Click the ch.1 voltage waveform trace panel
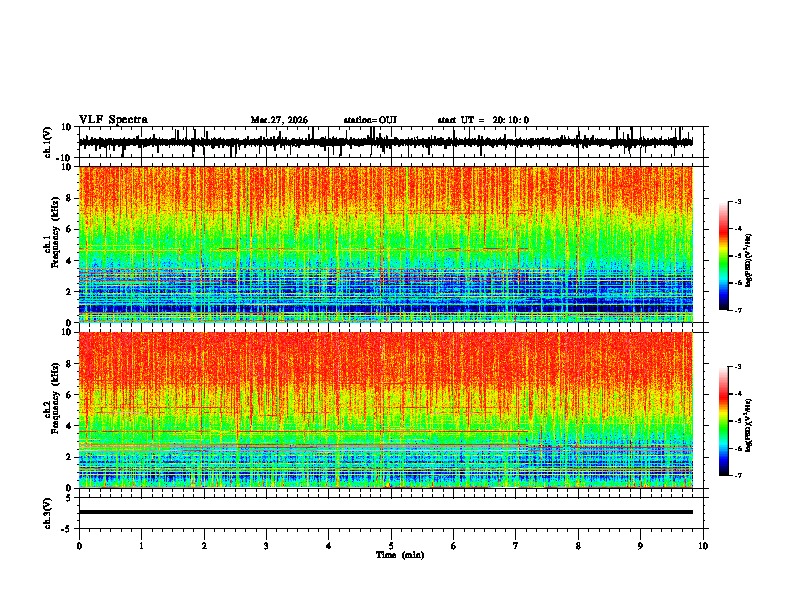The image size is (792, 612). click(x=393, y=142)
